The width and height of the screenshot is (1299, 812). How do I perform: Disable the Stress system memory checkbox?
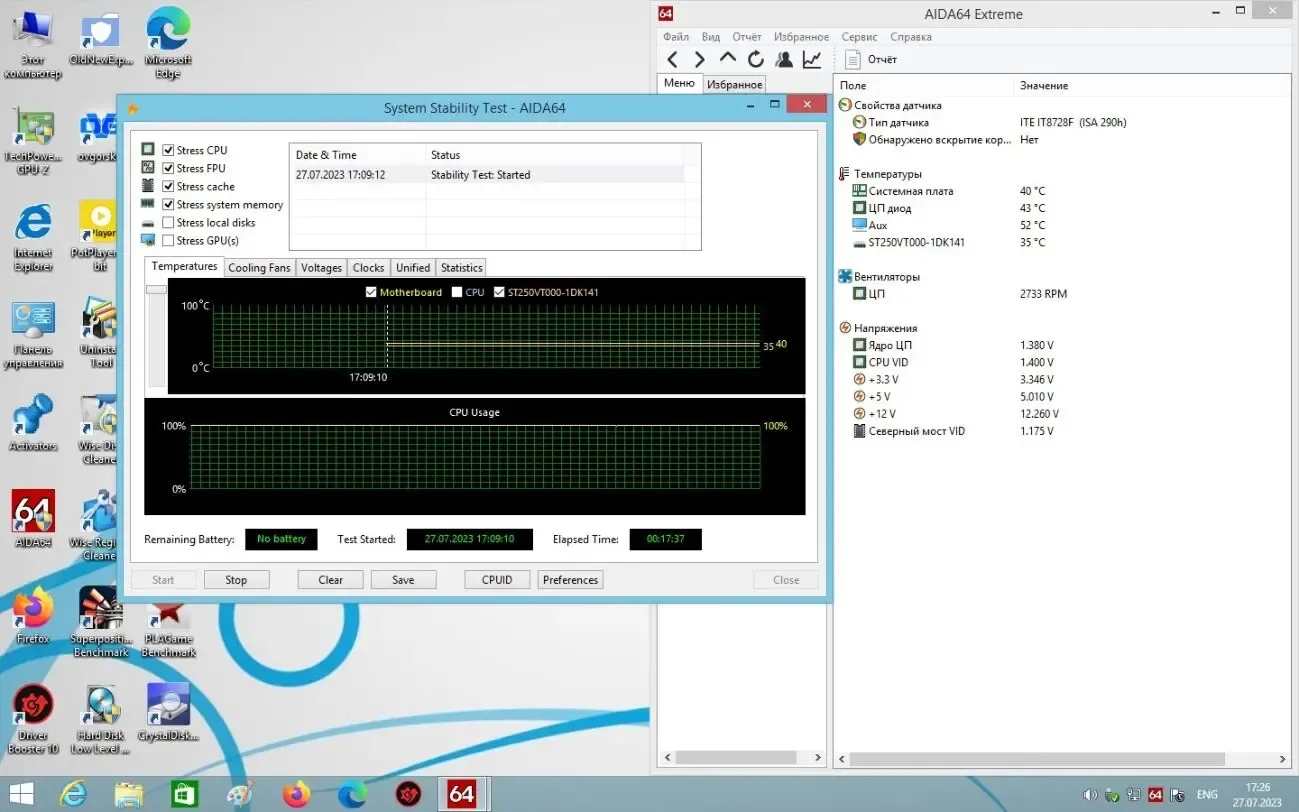point(168,204)
